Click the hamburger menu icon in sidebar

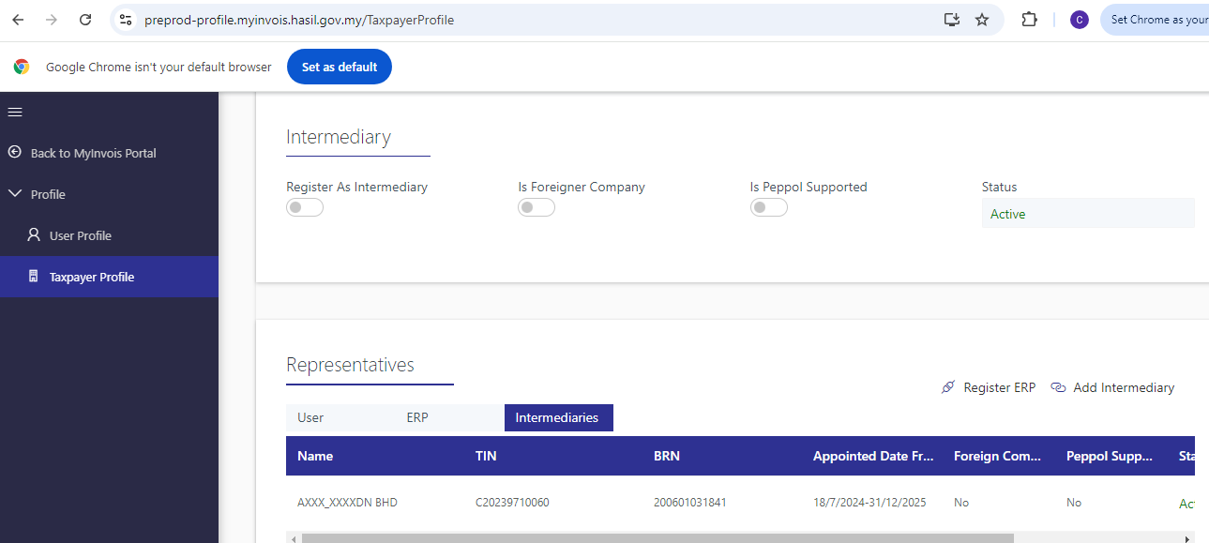(15, 112)
